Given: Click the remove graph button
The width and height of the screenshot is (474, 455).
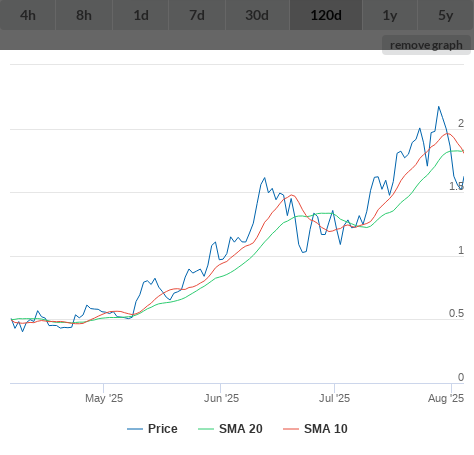Looking at the screenshot, I should tap(426, 45).
